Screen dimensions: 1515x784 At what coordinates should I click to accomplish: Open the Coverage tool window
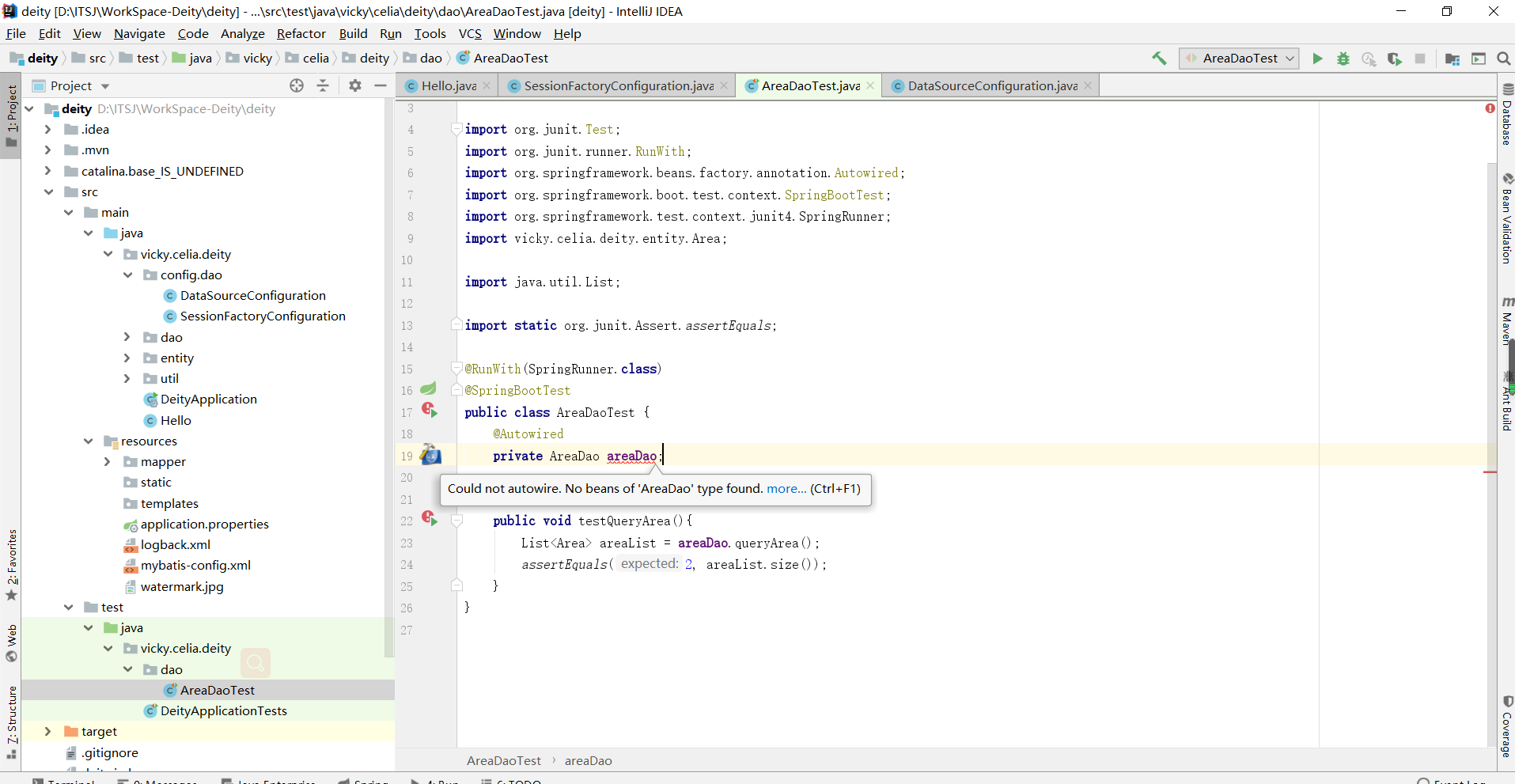tap(1507, 726)
